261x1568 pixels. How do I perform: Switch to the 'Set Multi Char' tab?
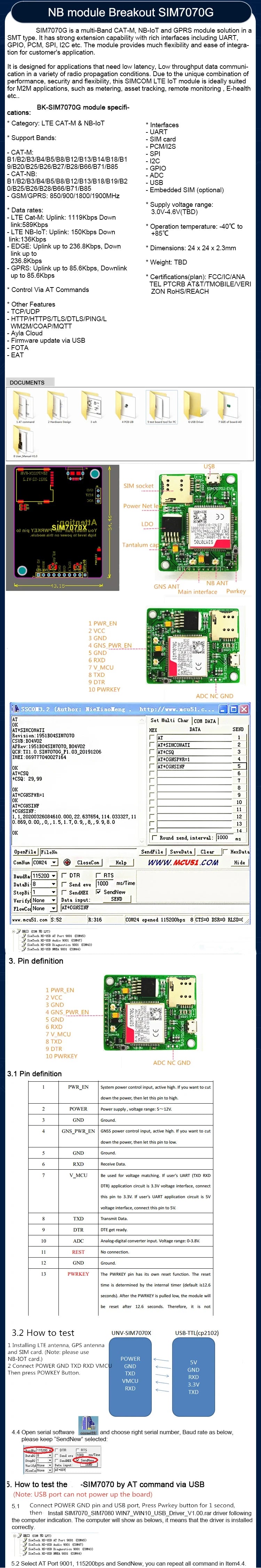(169, 720)
